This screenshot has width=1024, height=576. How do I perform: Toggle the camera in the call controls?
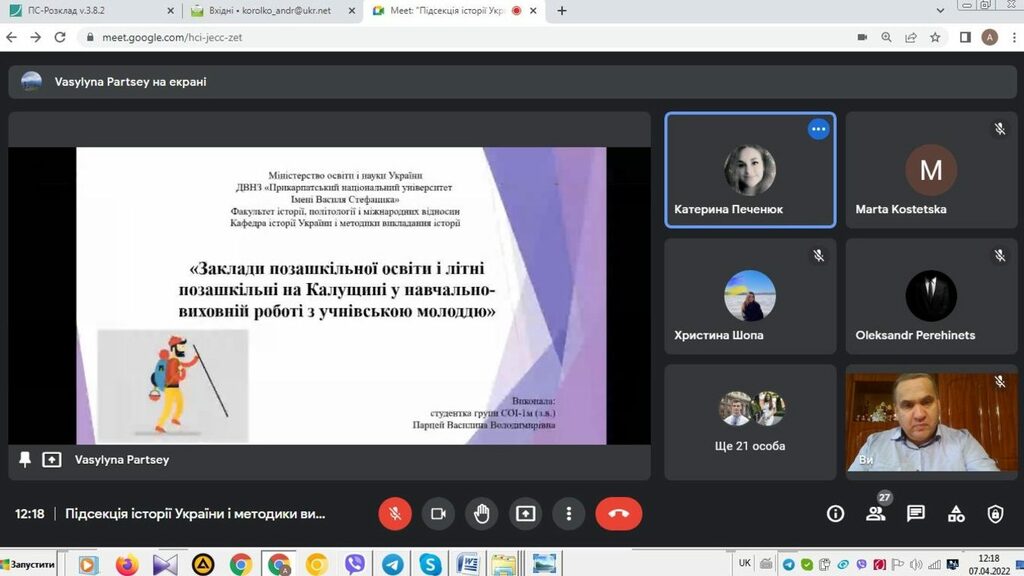[438, 514]
